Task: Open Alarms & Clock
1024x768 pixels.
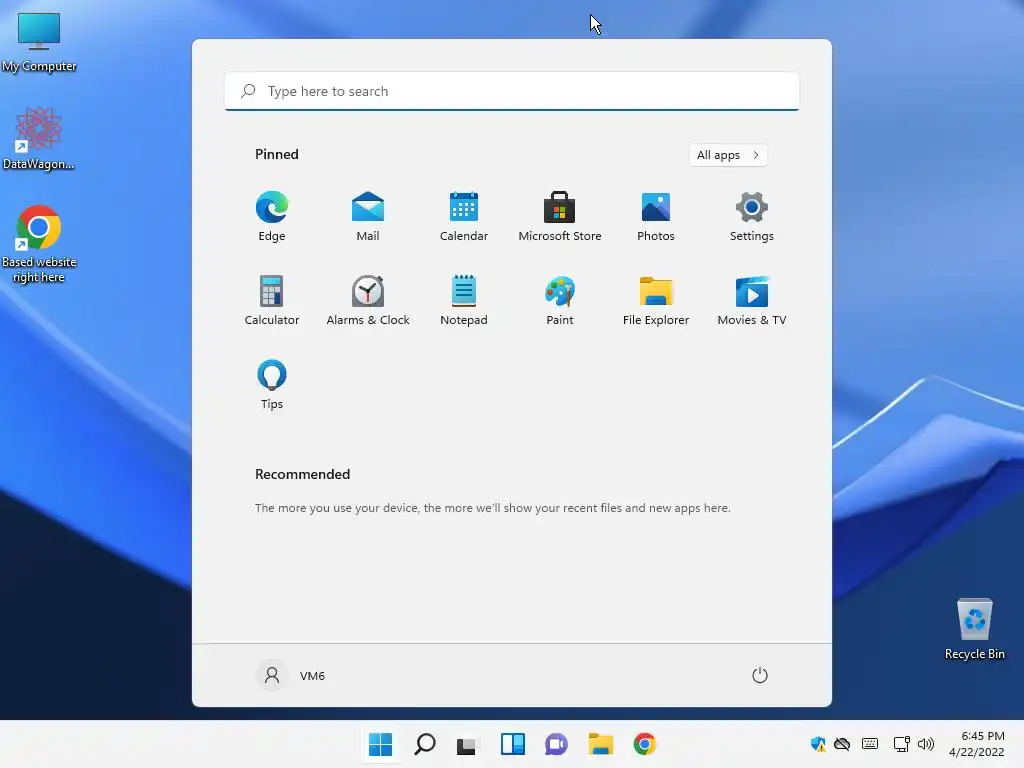Action: coord(368,300)
